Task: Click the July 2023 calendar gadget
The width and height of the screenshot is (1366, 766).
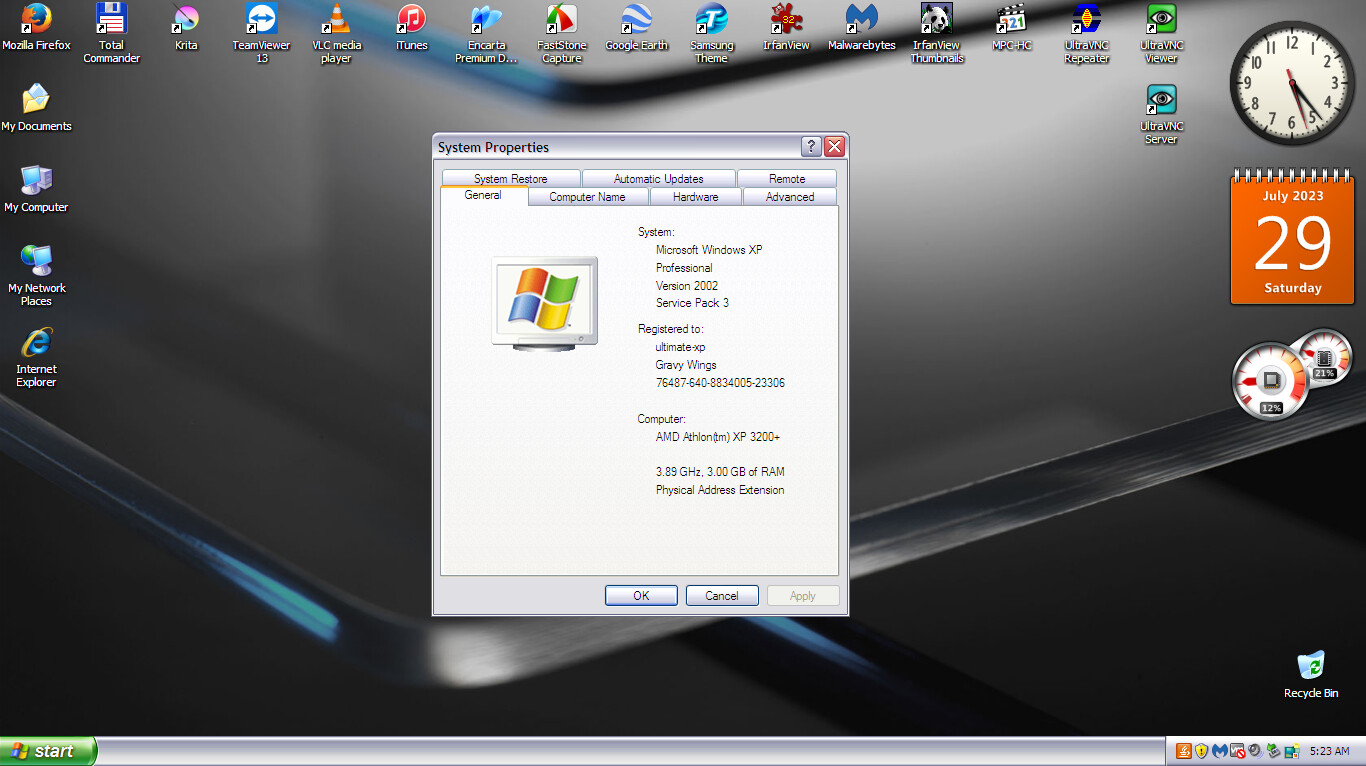Action: (x=1292, y=240)
